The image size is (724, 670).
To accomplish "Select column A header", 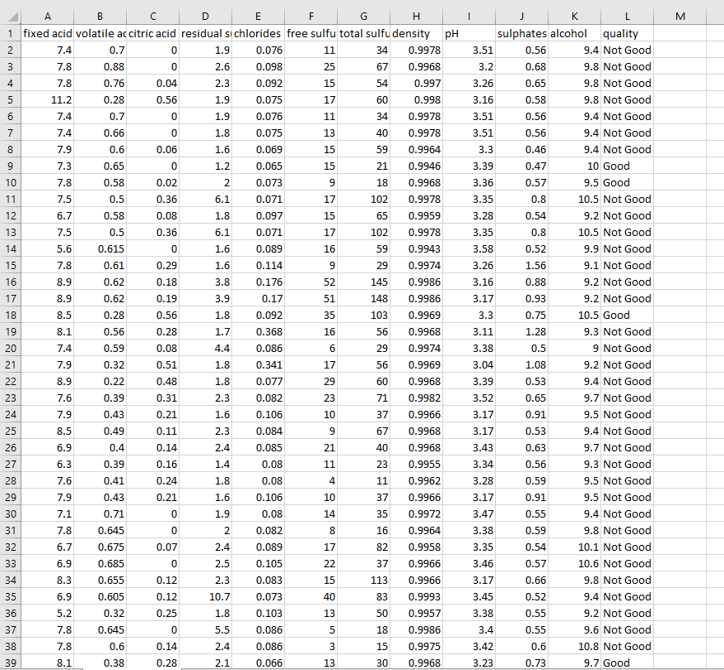I will click(47, 17).
